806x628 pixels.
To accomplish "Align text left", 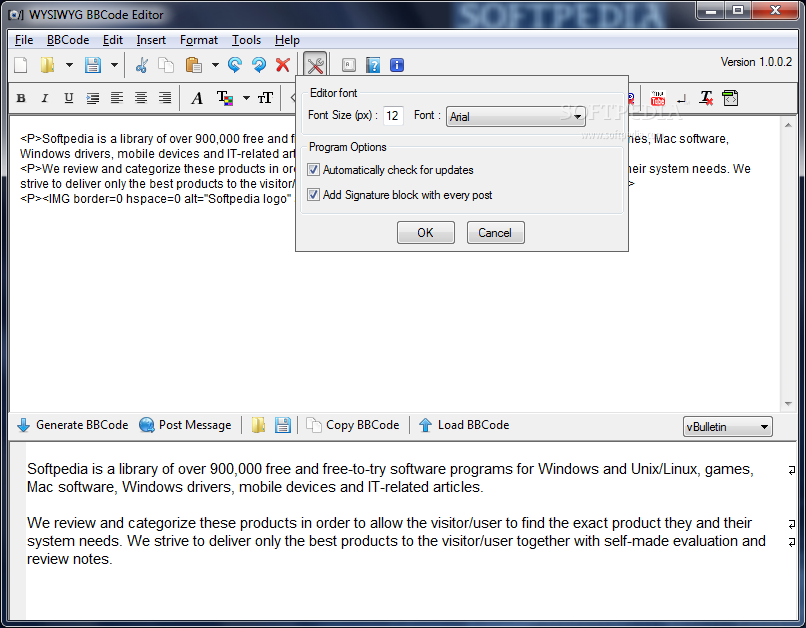I will coord(117,98).
